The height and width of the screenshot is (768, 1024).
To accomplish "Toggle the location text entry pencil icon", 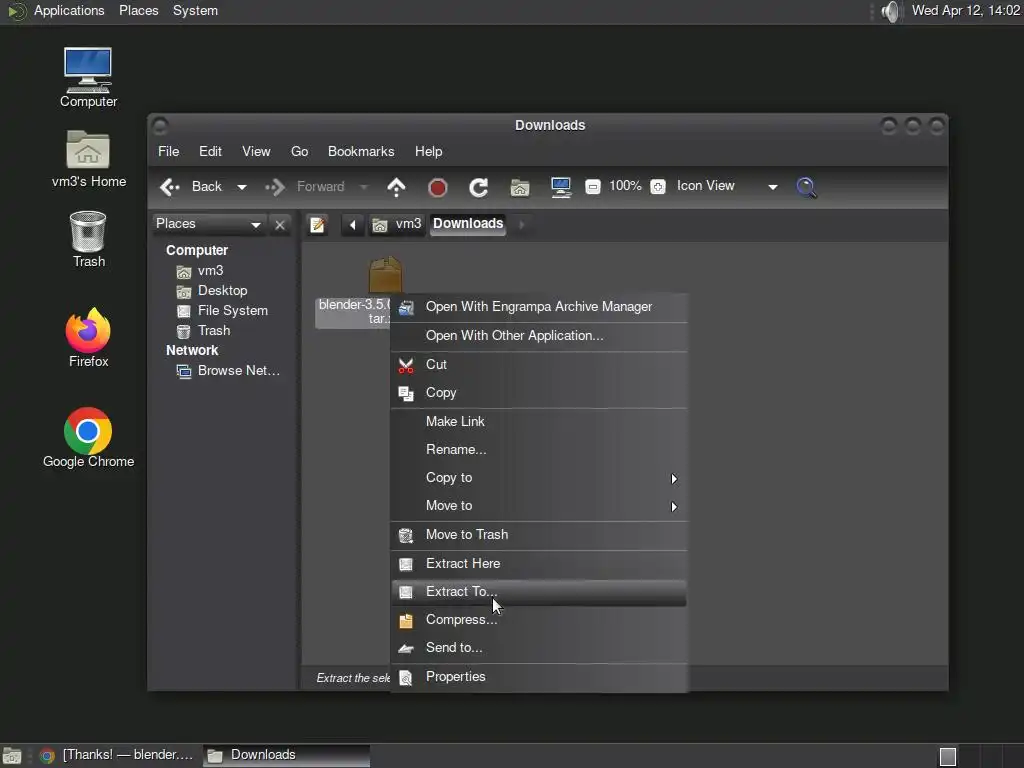I will click(318, 225).
